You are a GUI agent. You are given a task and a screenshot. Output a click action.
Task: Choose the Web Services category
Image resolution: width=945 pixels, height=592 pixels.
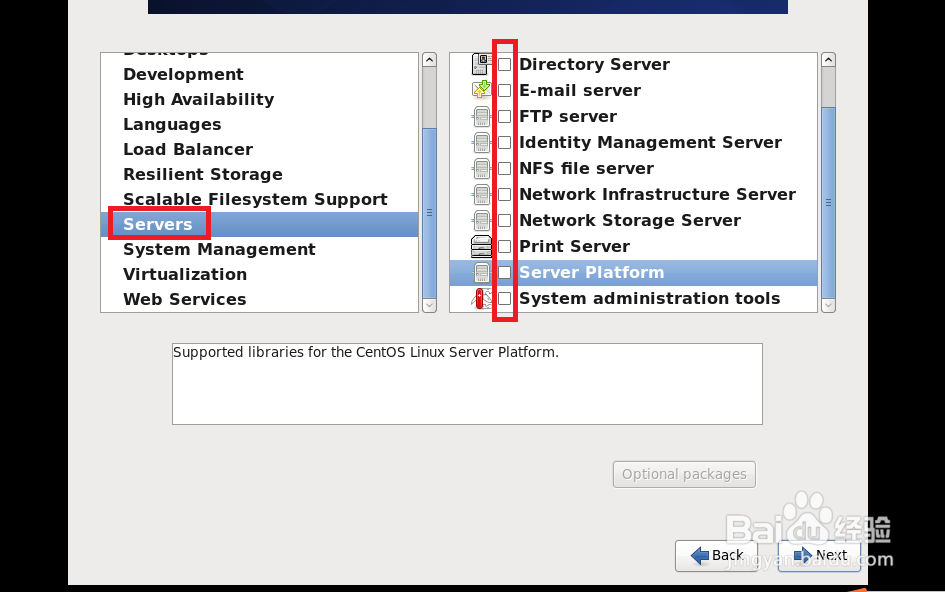[x=184, y=299]
